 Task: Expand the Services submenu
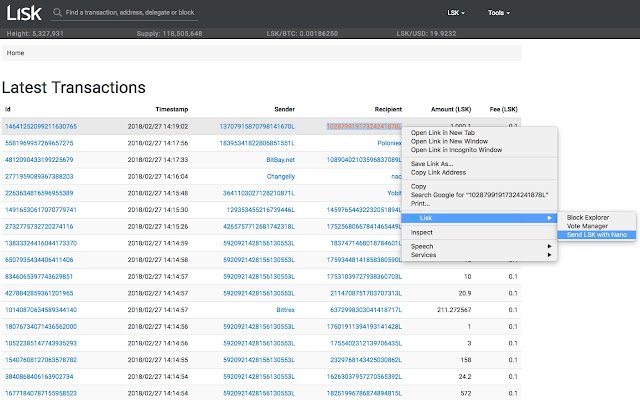click(479, 255)
